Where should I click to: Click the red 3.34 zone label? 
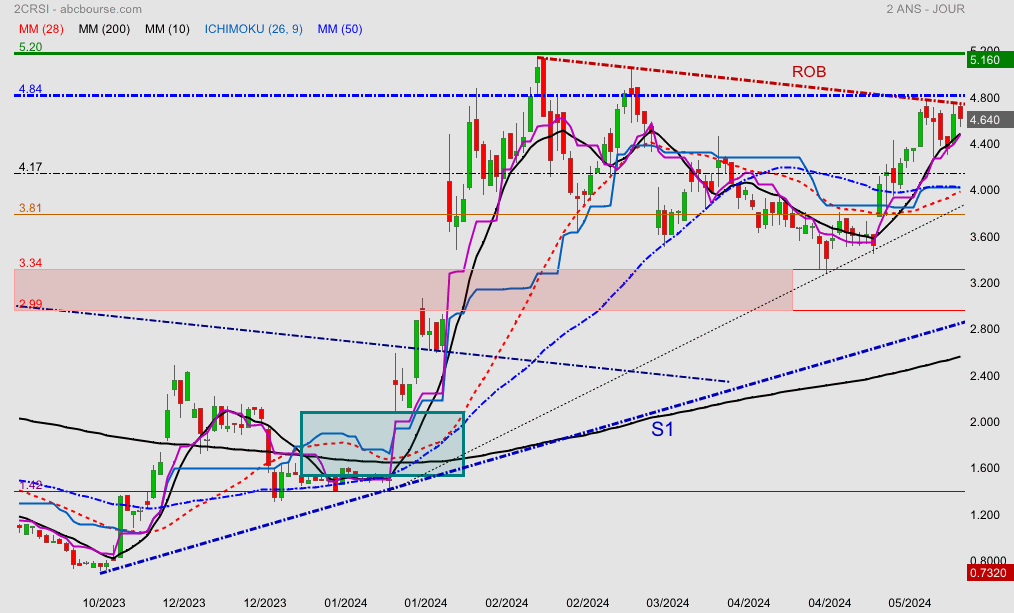pyautogui.click(x=30, y=263)
